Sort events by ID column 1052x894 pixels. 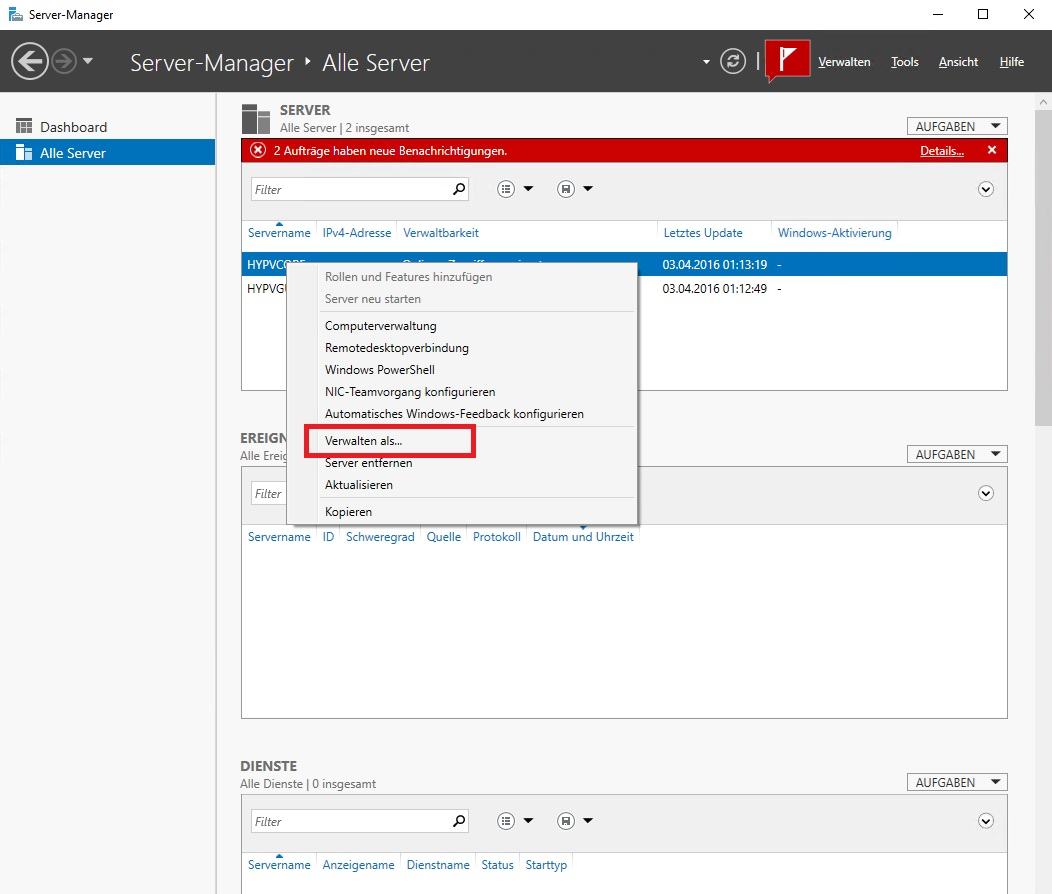click(328, 537)
